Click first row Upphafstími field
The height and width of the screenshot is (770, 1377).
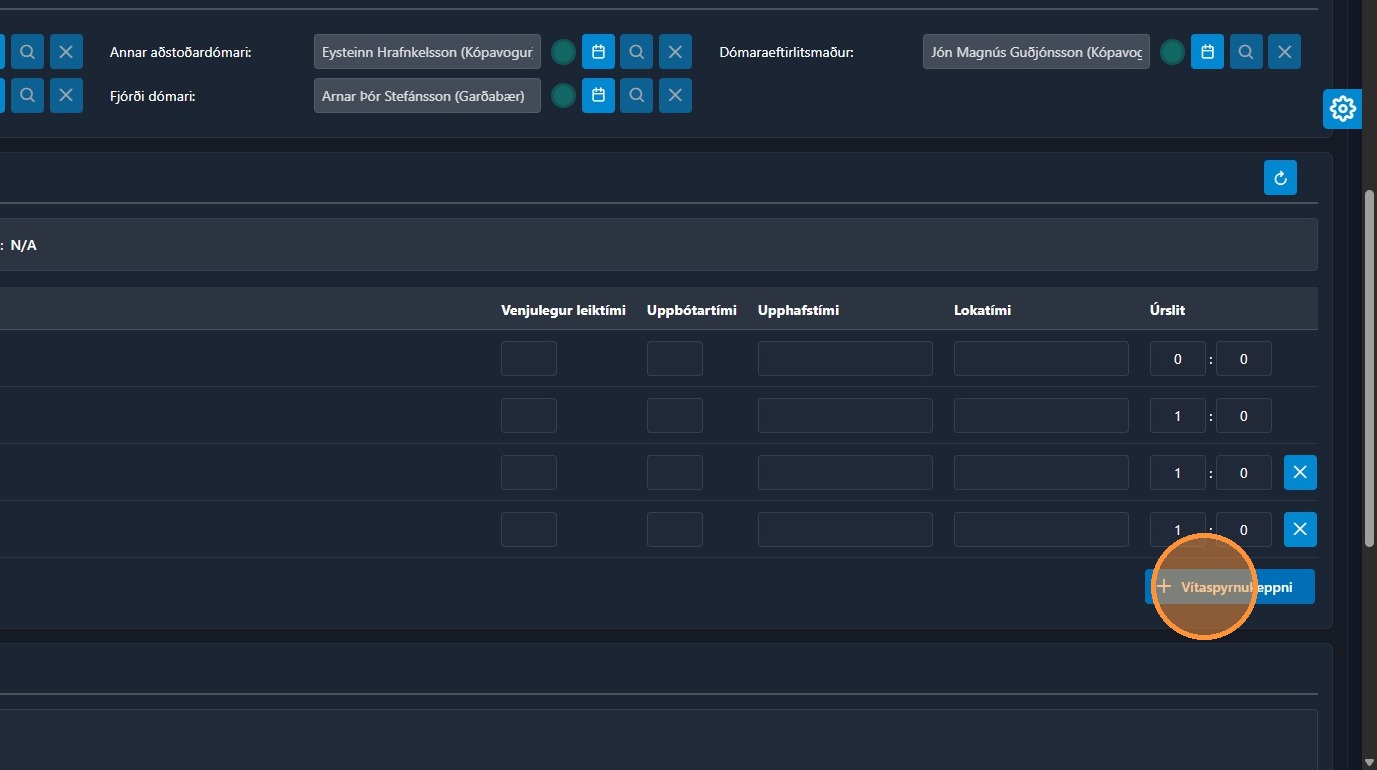click(x=844, y=359)
